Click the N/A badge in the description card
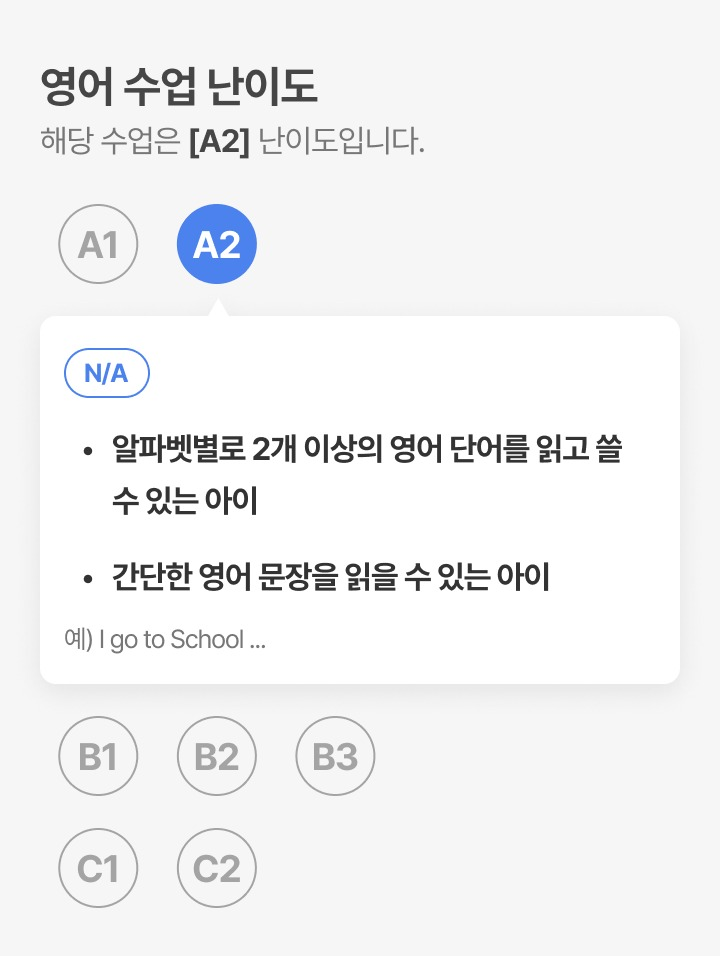The width and height of the screenshot is (720, 956). pos(106,374)
